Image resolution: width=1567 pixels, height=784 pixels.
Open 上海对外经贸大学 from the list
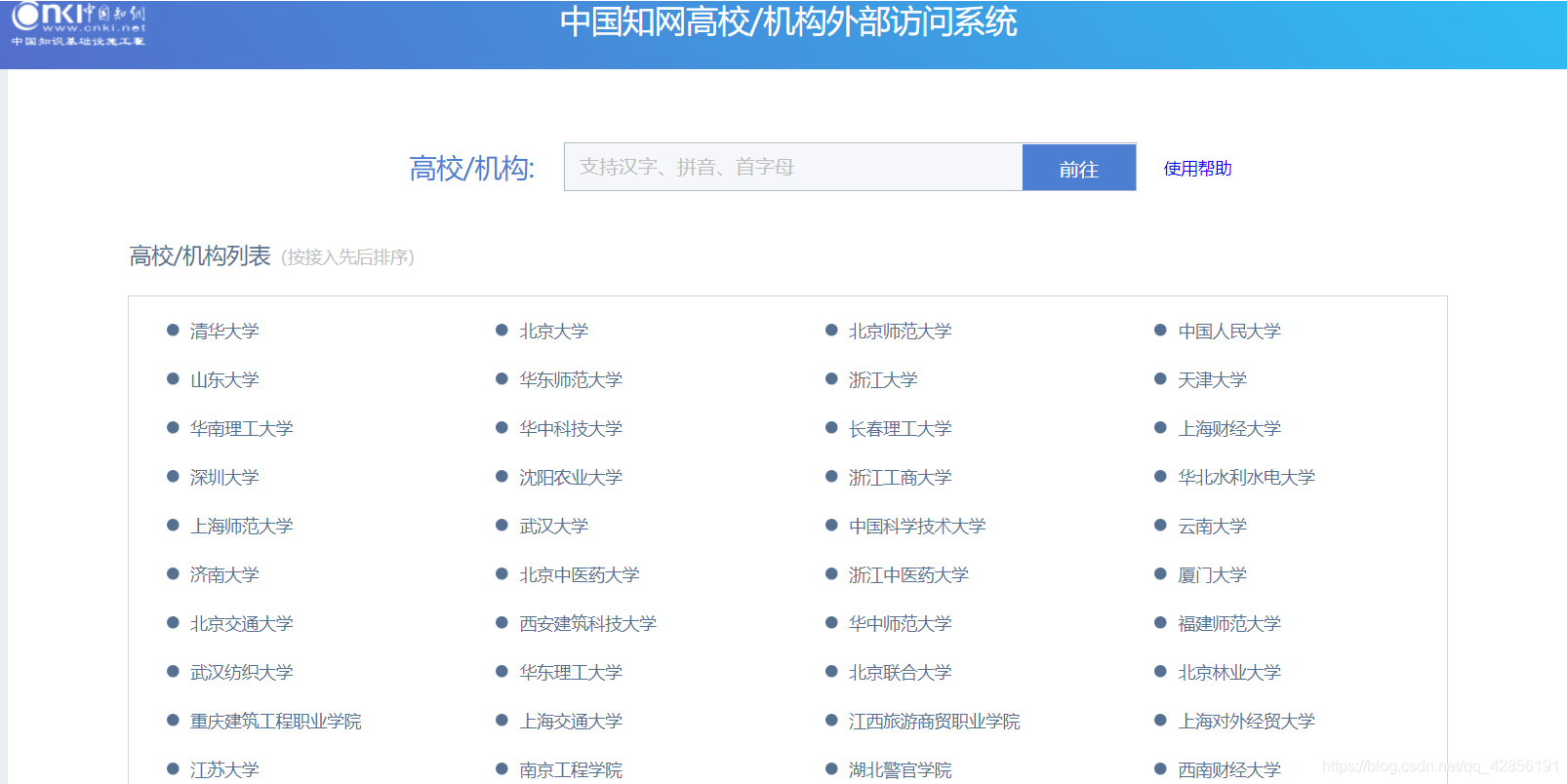tap(1247, 722)
